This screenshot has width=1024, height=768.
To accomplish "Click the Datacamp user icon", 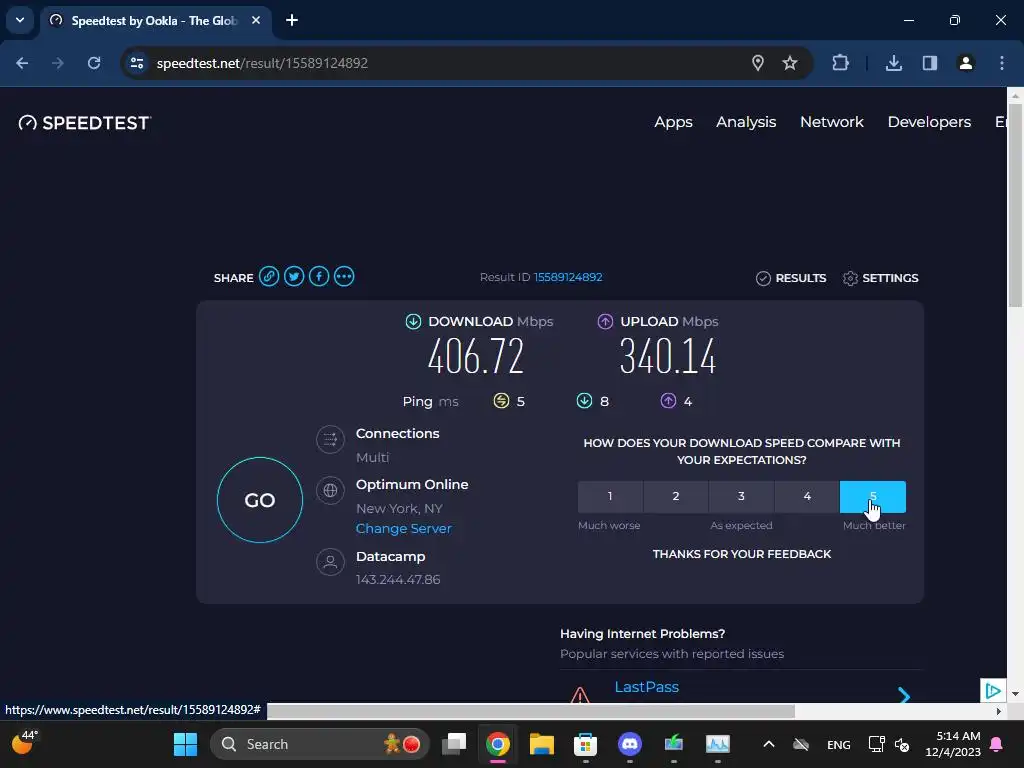I will point(330,562).
